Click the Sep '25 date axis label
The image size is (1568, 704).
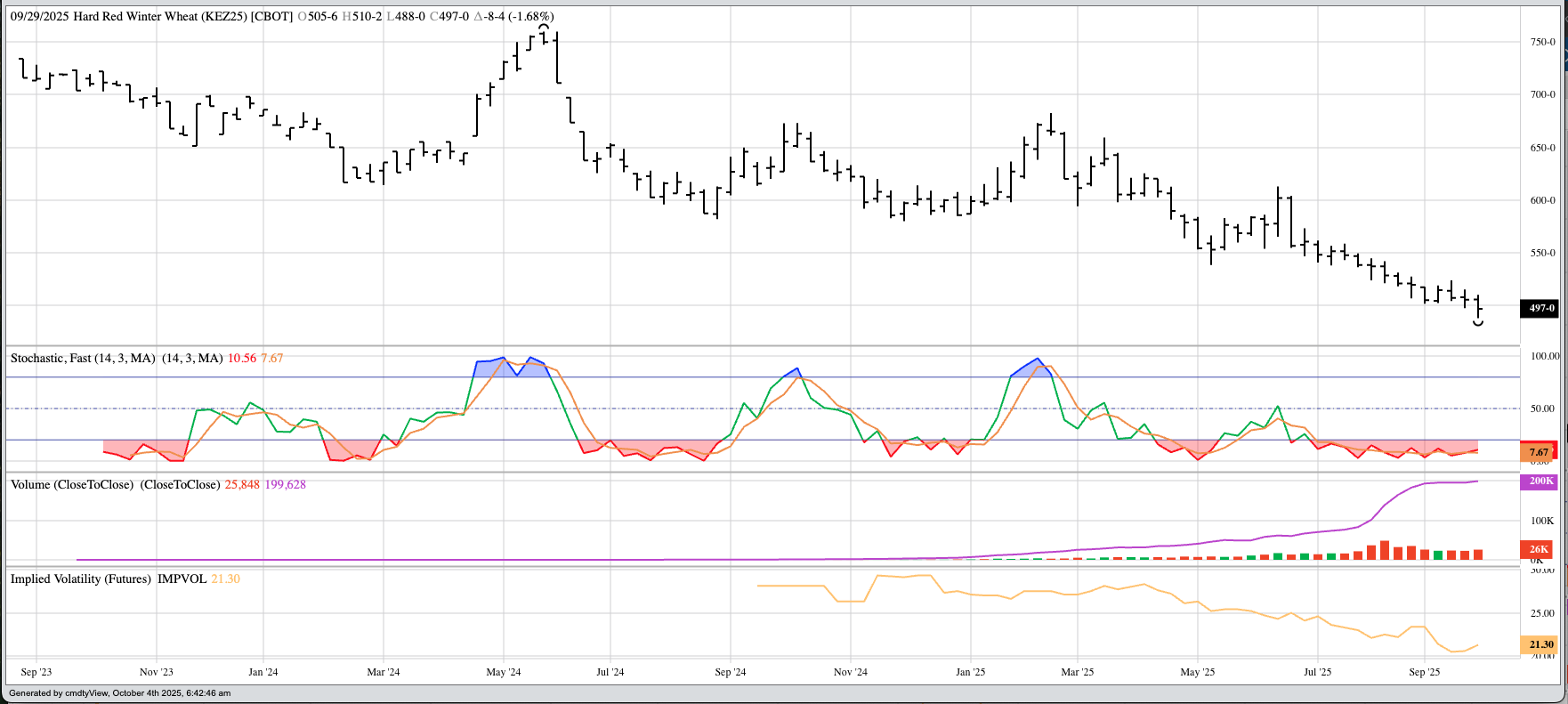1424,672
